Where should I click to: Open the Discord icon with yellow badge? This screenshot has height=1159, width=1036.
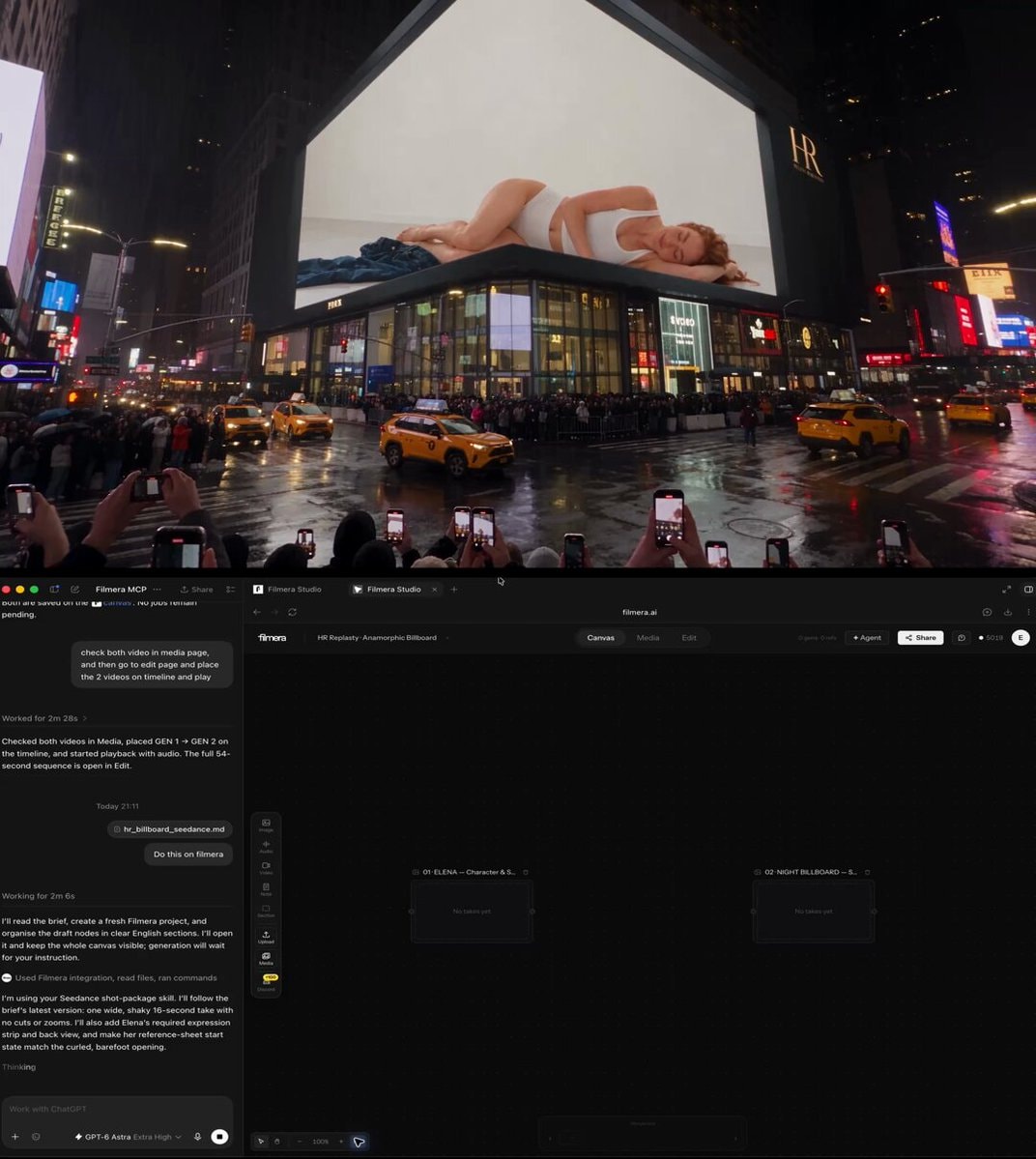click(x=267, y=982)
